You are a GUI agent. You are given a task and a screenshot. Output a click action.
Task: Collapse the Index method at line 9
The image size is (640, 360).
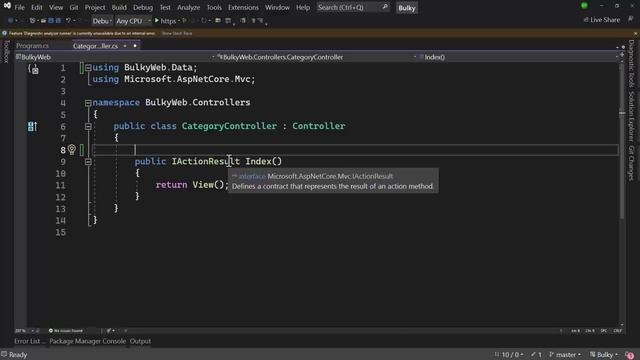88,162
